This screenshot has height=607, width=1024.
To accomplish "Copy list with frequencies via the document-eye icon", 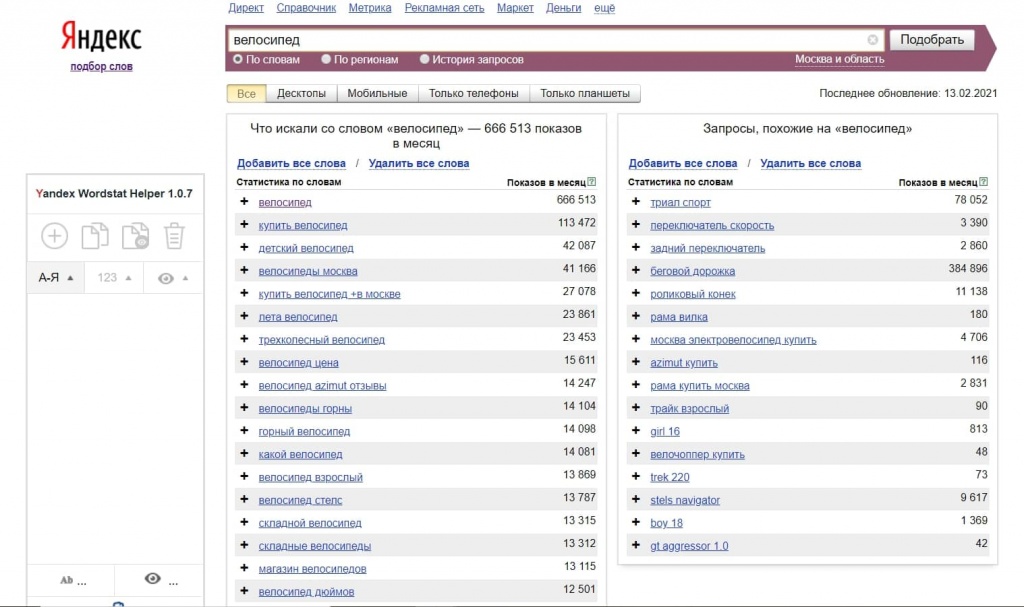I will (136, 235).
